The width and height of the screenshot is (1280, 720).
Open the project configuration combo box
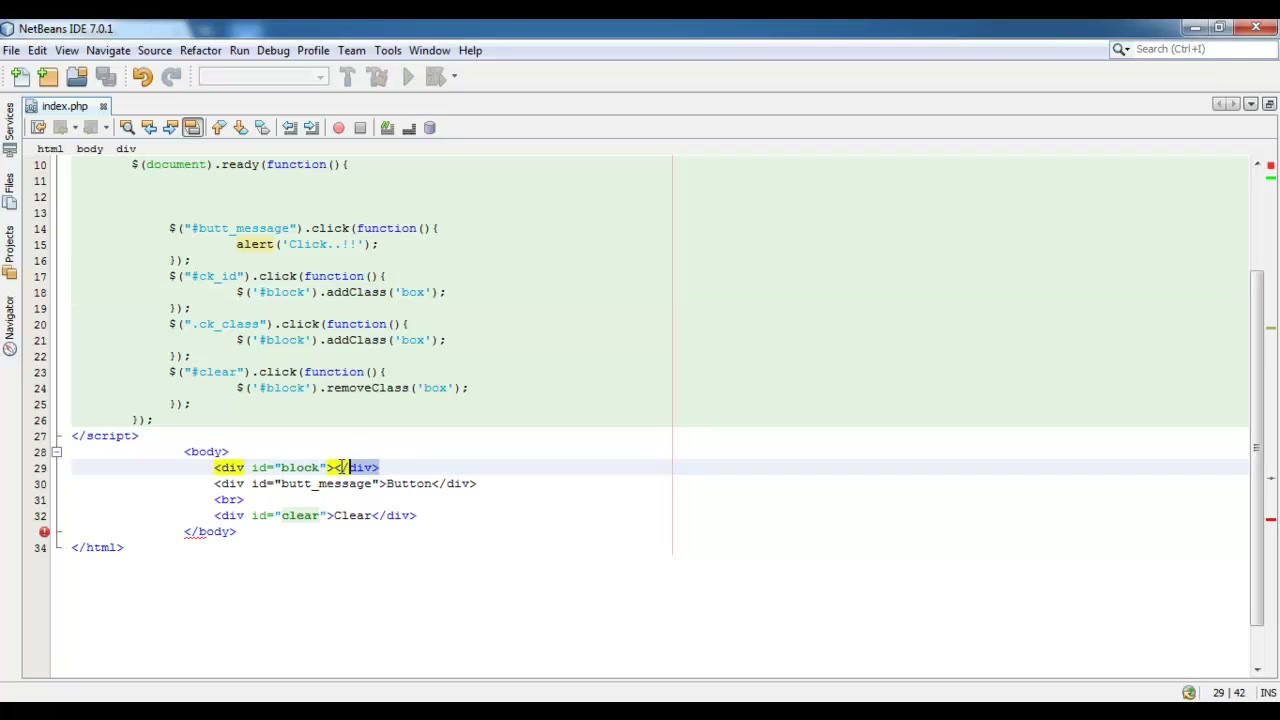click(x=263, y=77)
